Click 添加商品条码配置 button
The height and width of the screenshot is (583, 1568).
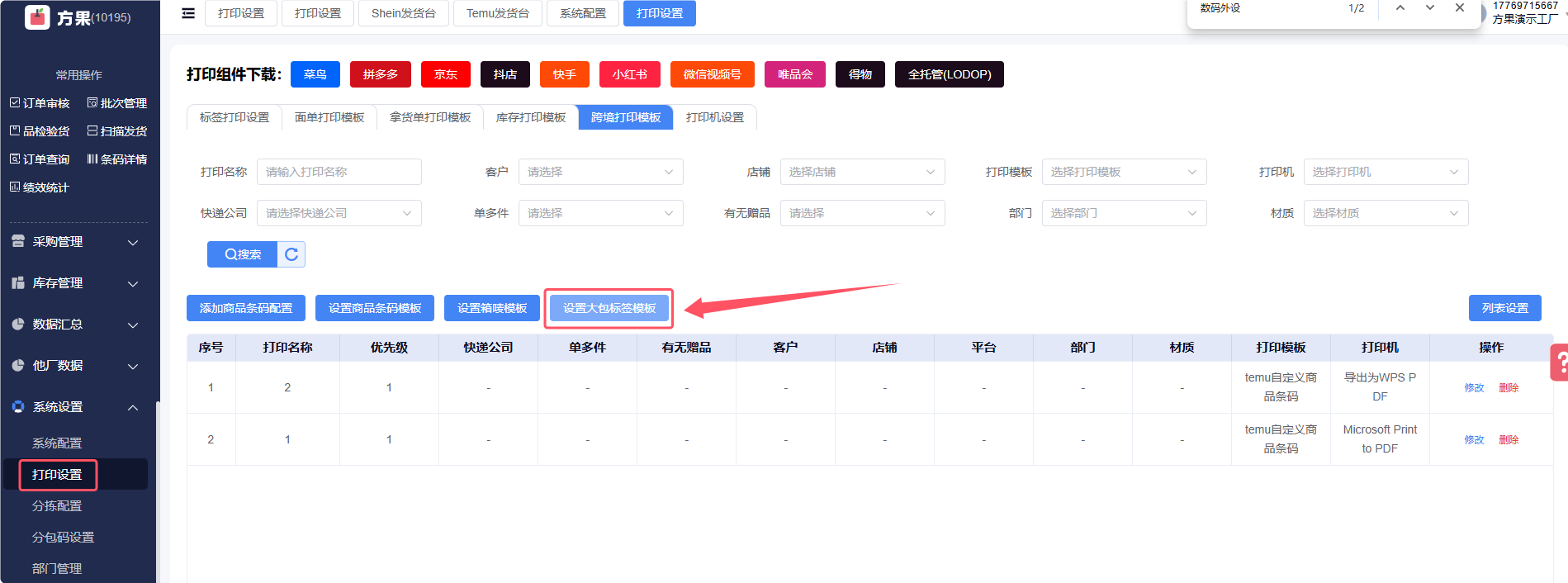point(246,308)
